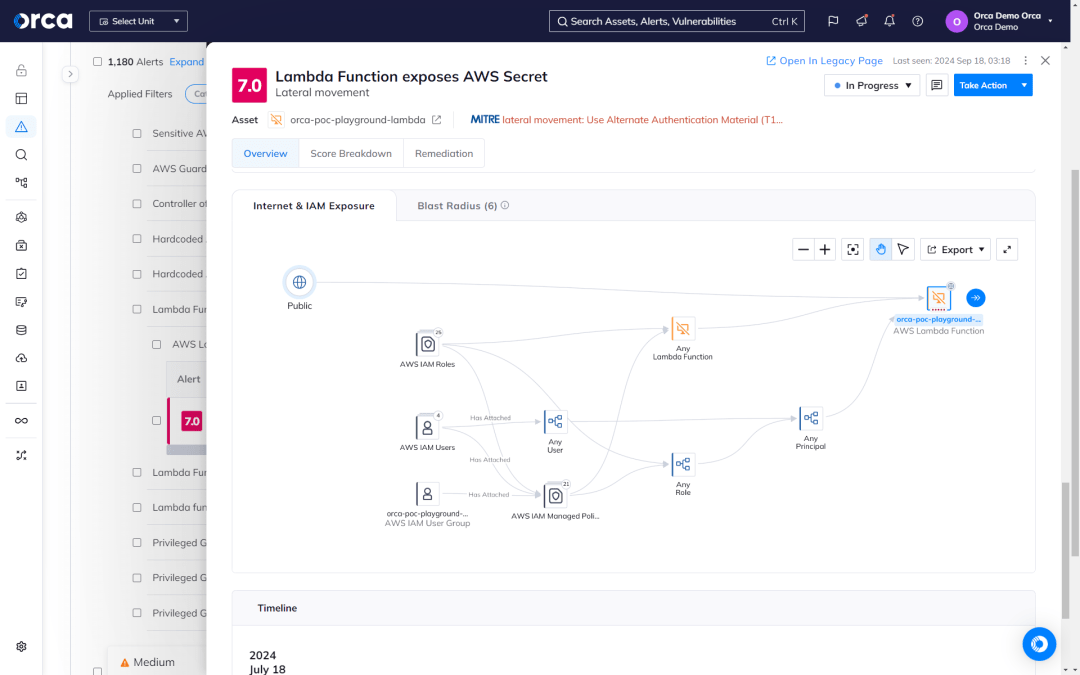The image size is (1080, 675).
Task: Open the compliance checklist sidebar icon
Action: (21, 273)
